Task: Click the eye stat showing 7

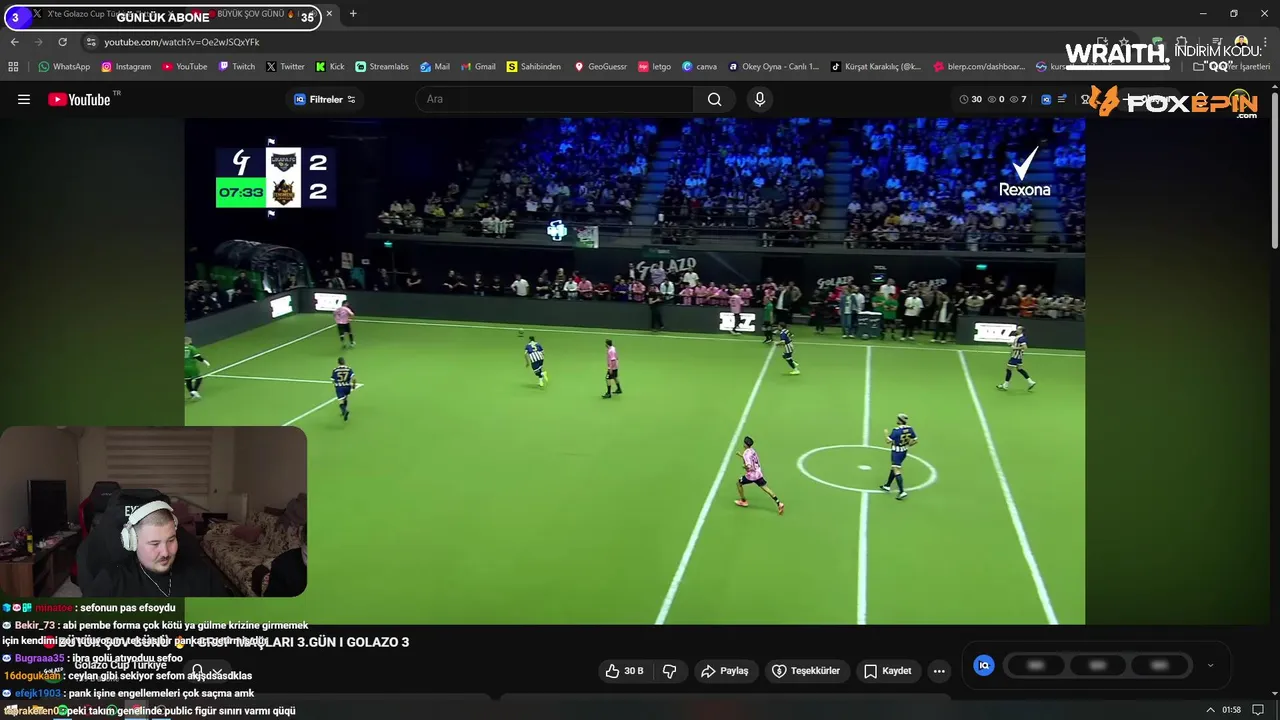Action: pos(1018,99)
